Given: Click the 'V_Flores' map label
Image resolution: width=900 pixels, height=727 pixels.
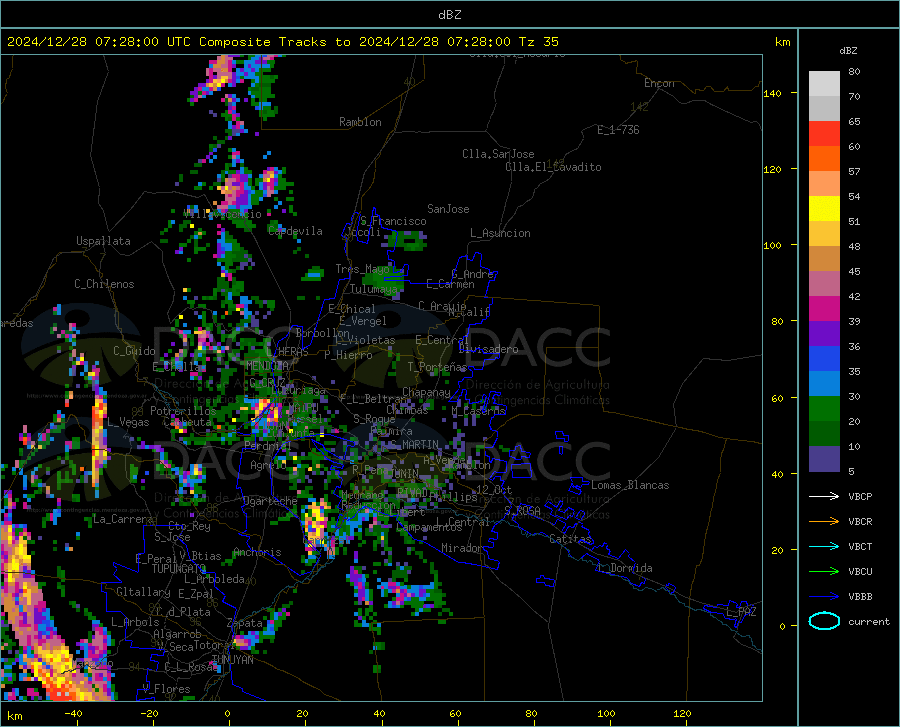Looking at the screenshot, I should pos(166,689).
